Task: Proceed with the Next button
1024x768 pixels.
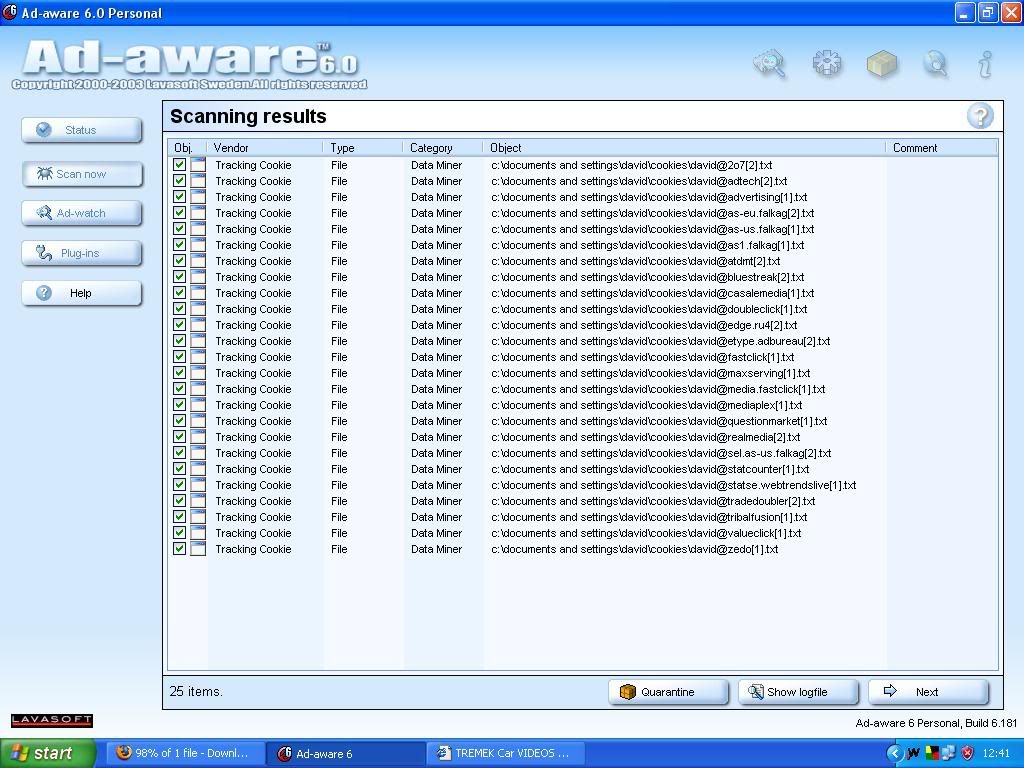Action: [x=928, y=692]
